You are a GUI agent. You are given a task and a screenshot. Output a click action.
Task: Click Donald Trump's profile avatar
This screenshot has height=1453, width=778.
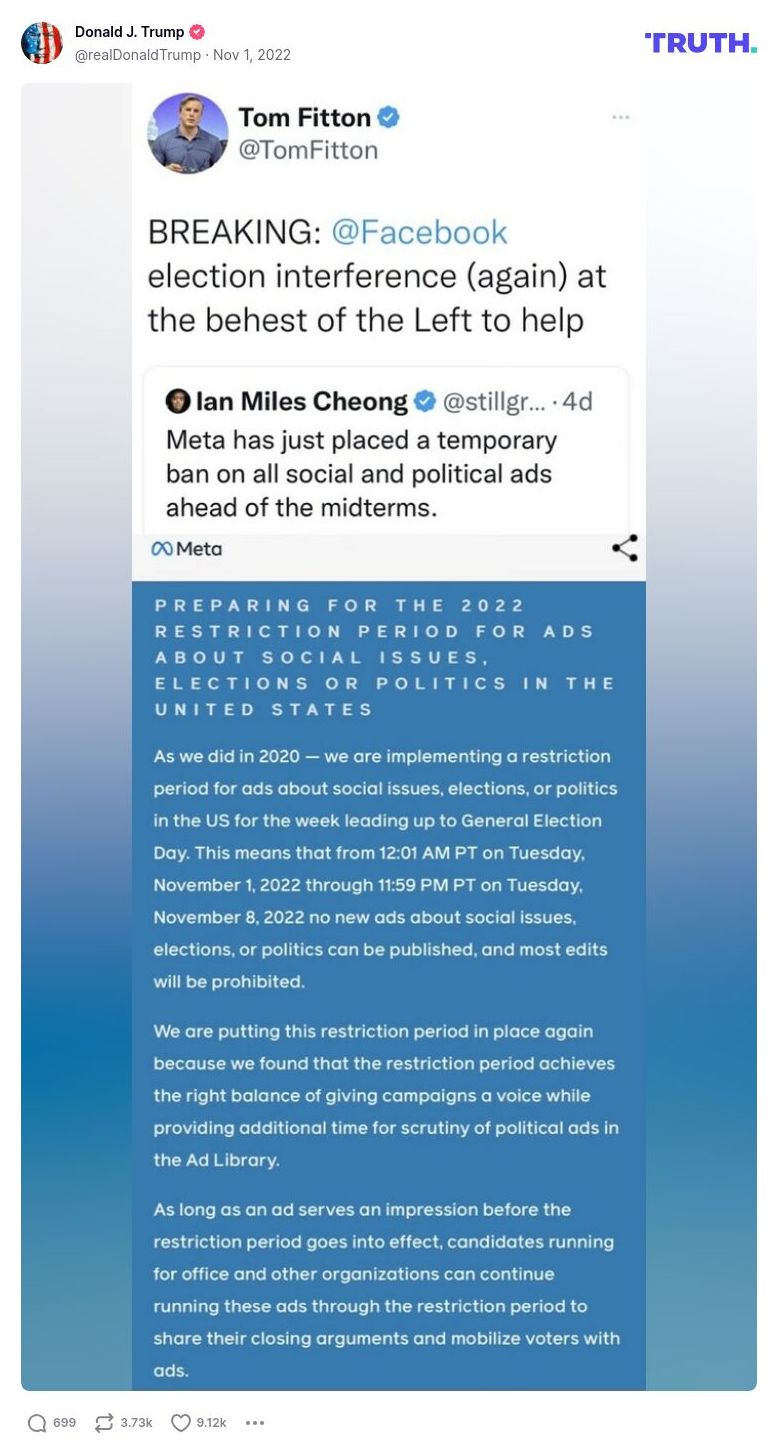(x=42, y=42)
